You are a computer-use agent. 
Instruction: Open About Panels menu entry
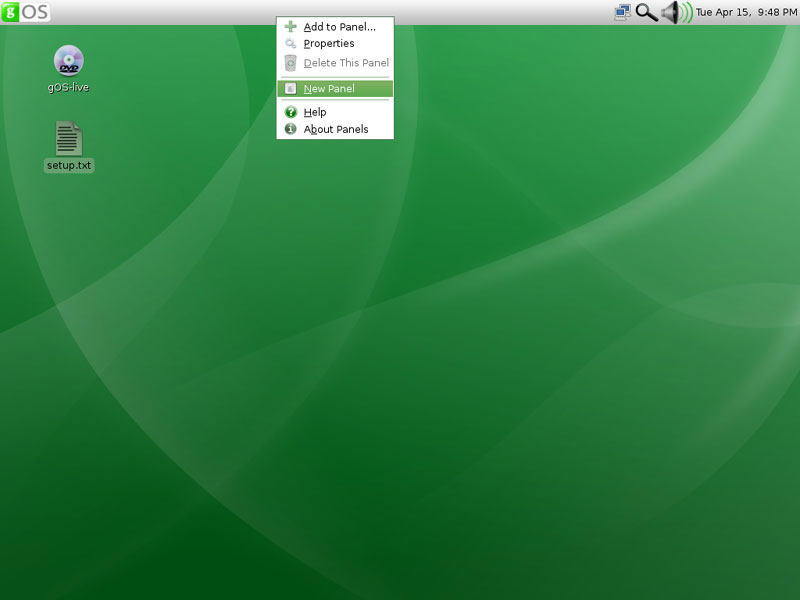click(x=335, y=129)
